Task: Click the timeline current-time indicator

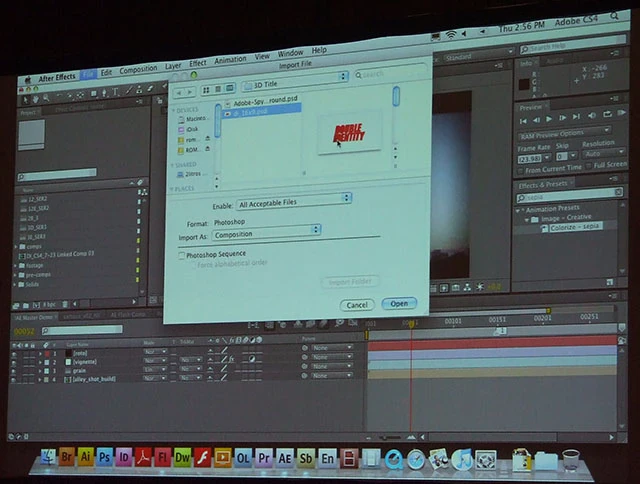Action: tap(411, 324)
